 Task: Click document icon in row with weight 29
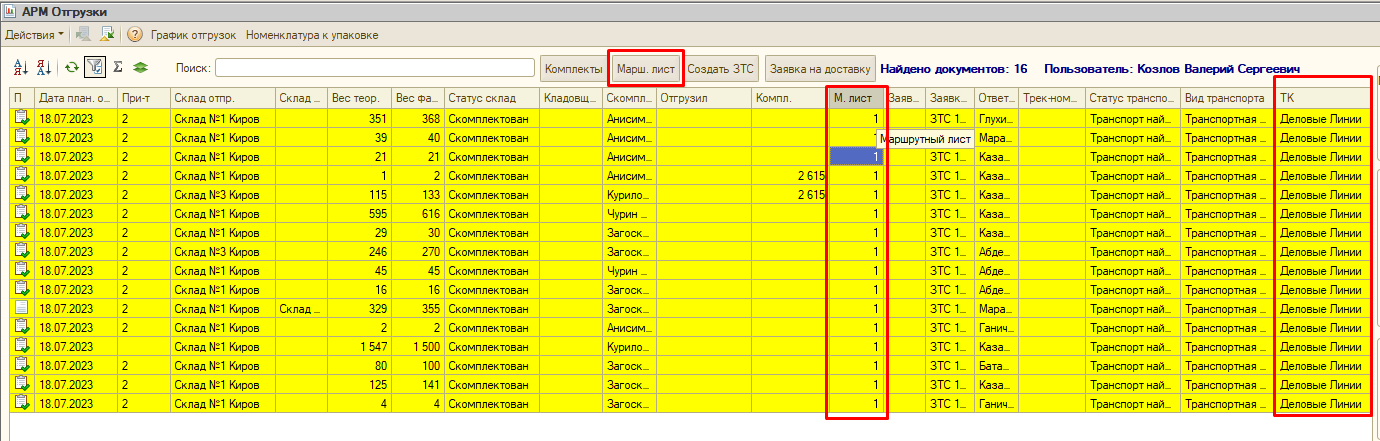[22, 232]
